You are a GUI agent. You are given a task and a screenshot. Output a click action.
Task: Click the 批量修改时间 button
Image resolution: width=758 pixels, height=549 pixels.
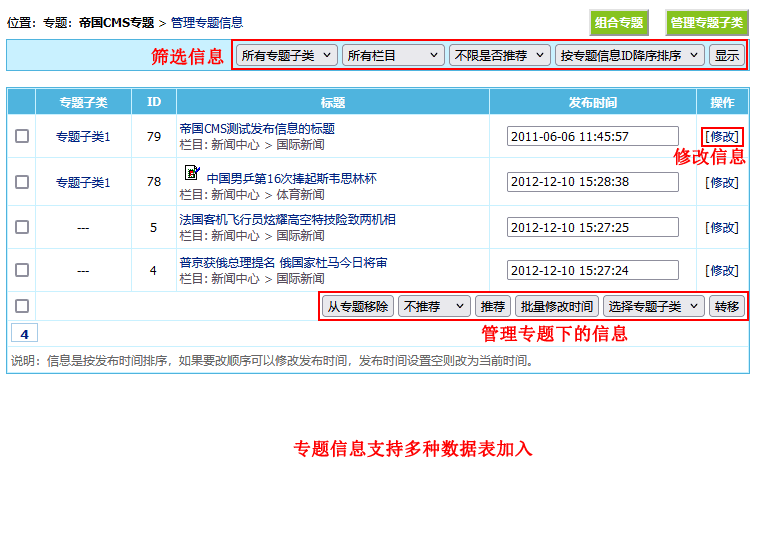click(557, 306)
